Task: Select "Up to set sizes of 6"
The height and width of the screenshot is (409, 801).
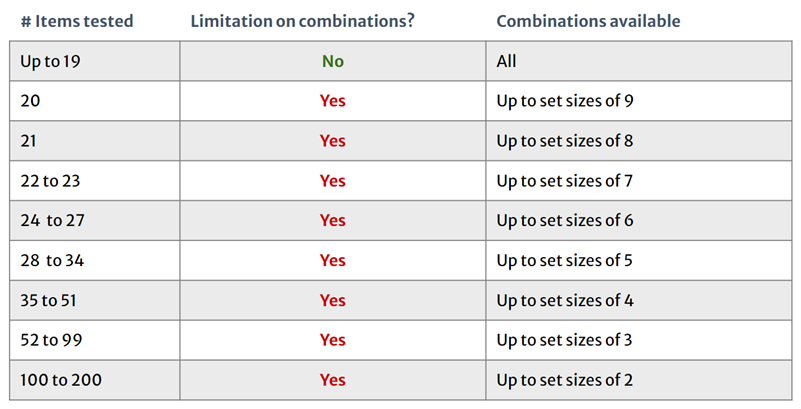Action: coord(564,221)
